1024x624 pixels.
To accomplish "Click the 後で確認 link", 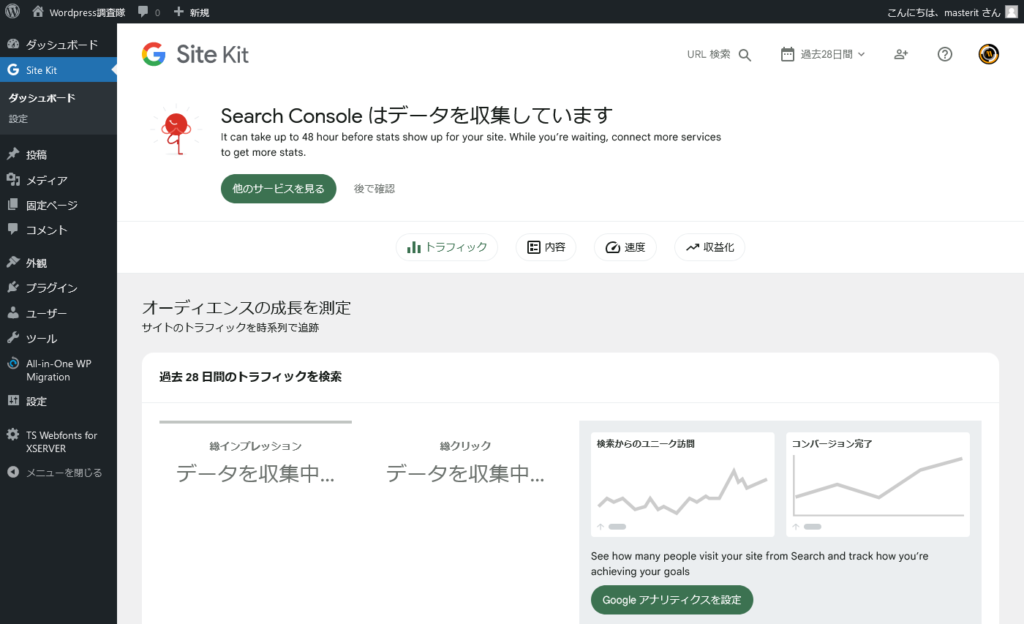I will [x=374, y=188].
